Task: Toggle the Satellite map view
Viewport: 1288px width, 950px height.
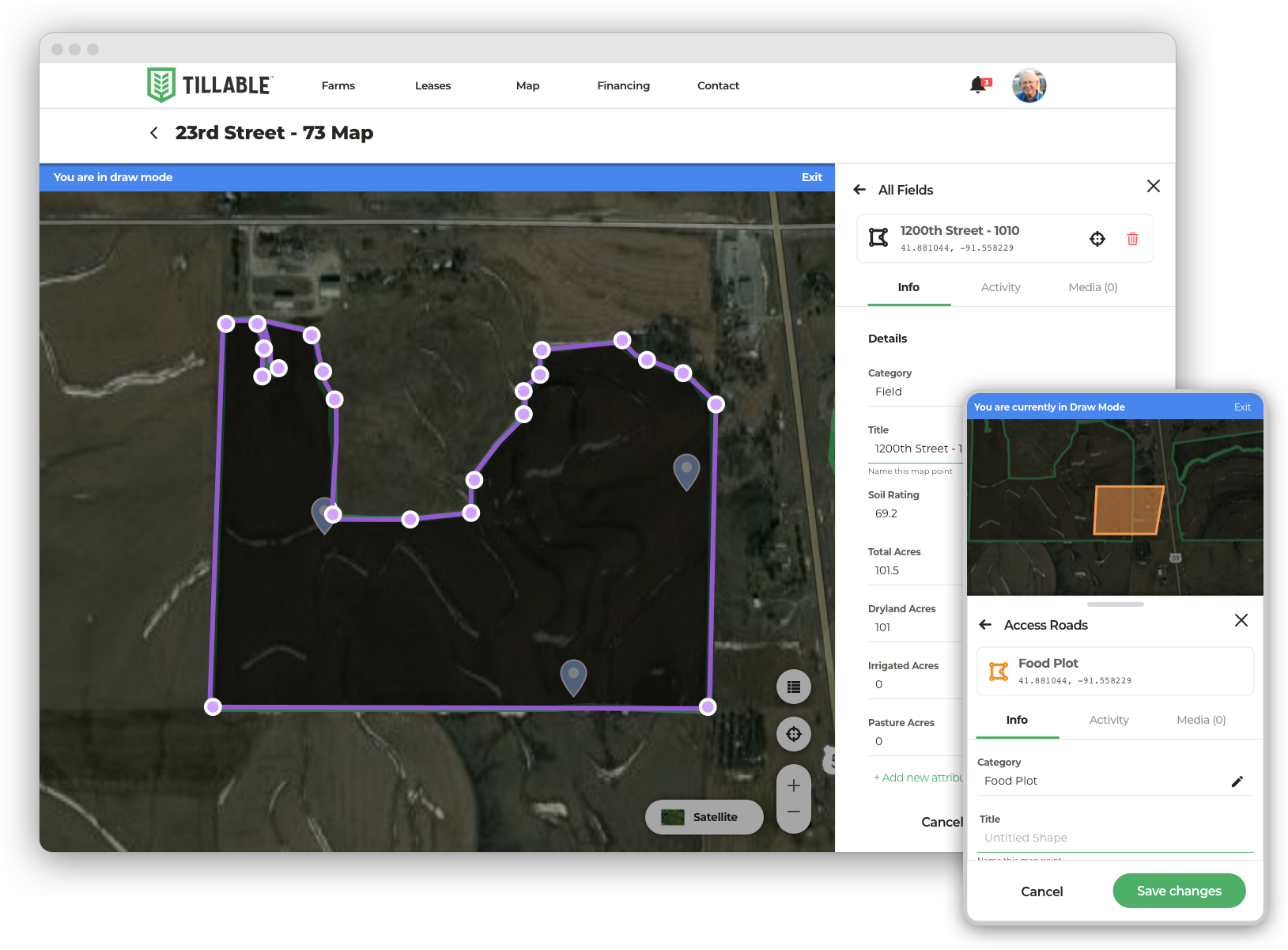Action: click(704, 817)
